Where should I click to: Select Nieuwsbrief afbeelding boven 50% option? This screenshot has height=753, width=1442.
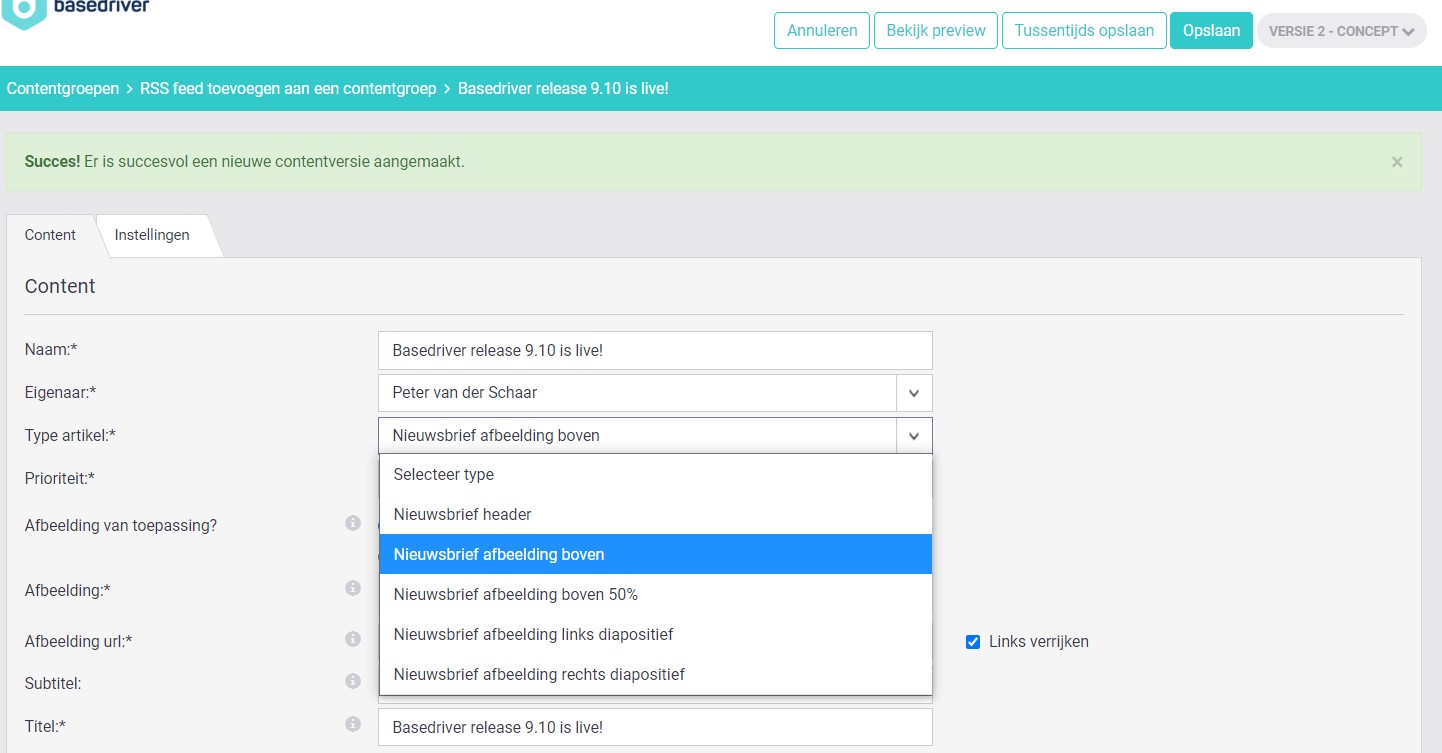click(x=655, y=594)
